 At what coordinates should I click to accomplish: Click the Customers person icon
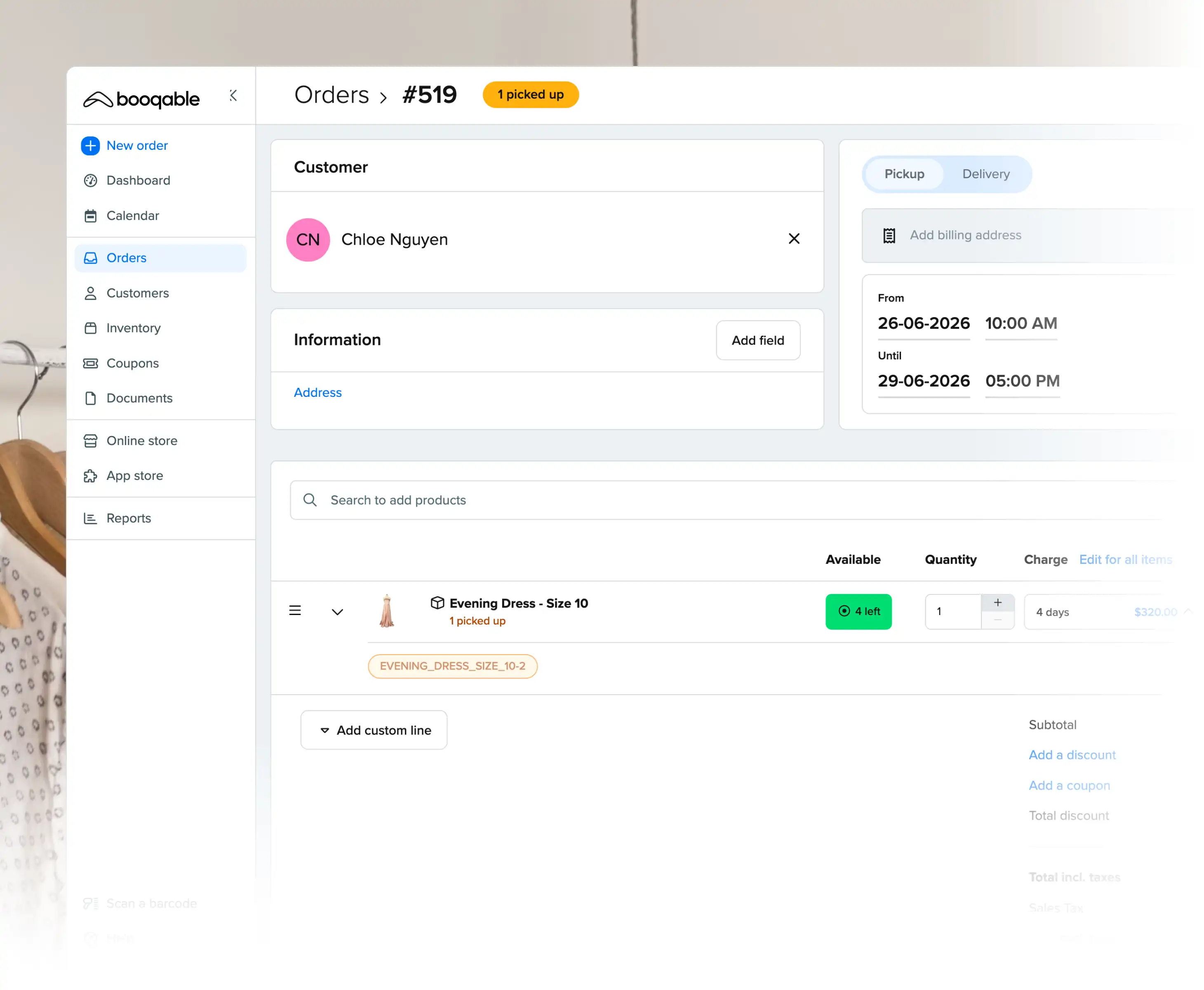[90, 293]
